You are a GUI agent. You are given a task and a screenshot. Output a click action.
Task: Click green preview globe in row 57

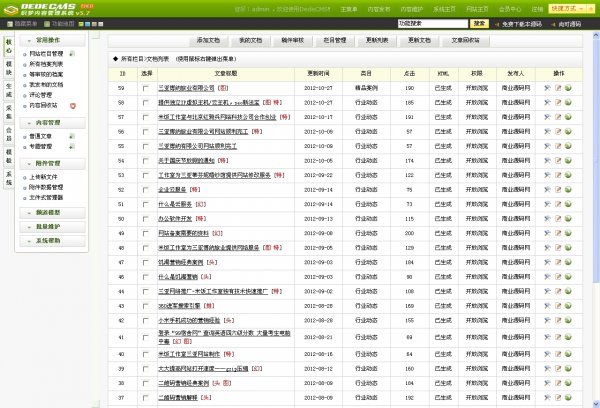(568, 117)
